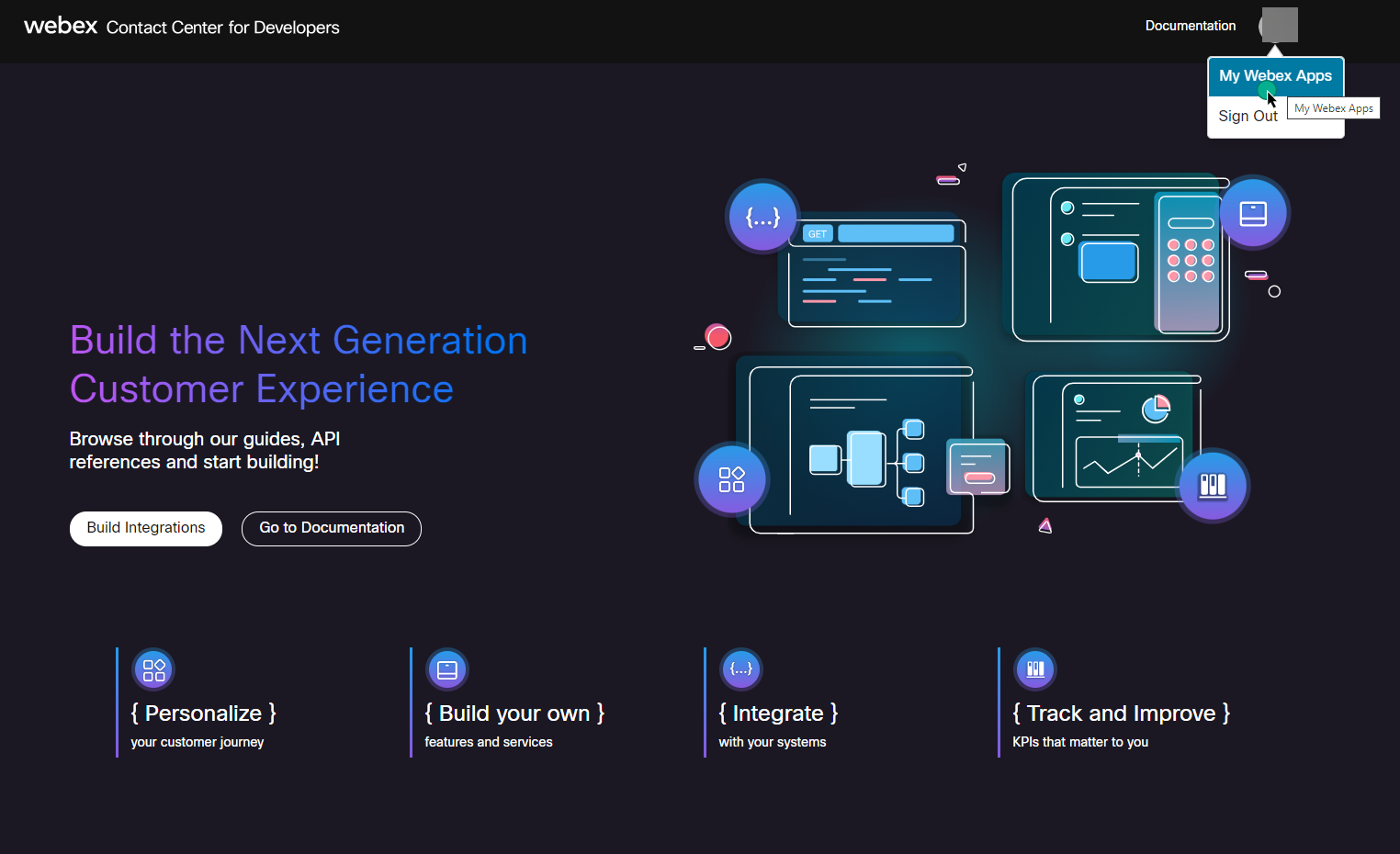
Task: Choose Sign Out from the account menu
Action: click(x=1247, y=115)
